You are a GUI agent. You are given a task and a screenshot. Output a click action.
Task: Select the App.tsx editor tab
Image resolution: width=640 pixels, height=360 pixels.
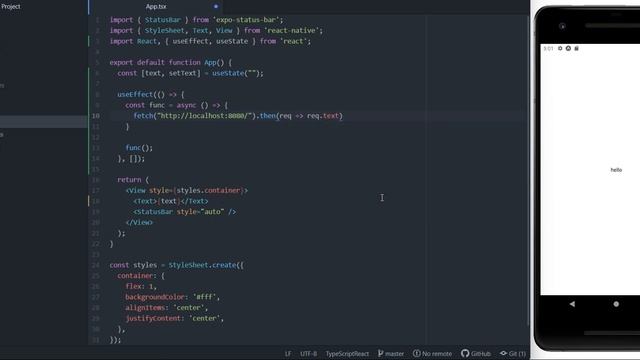[x=156, y=7]
